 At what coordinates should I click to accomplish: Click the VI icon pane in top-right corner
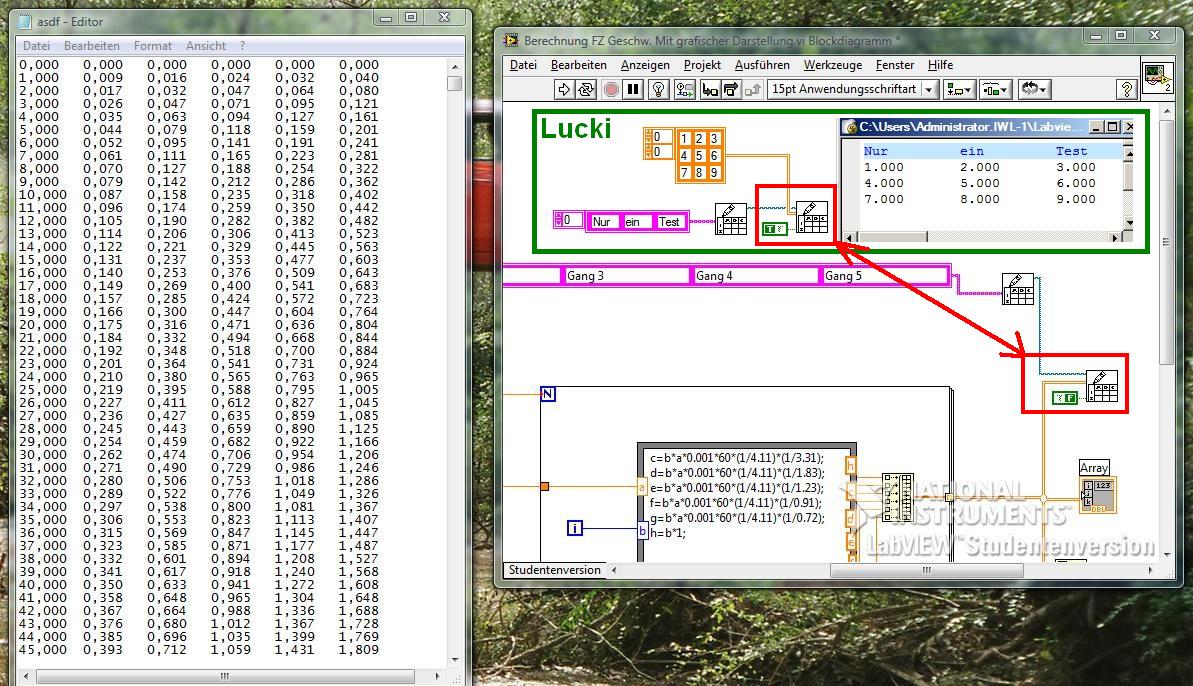1158,78
